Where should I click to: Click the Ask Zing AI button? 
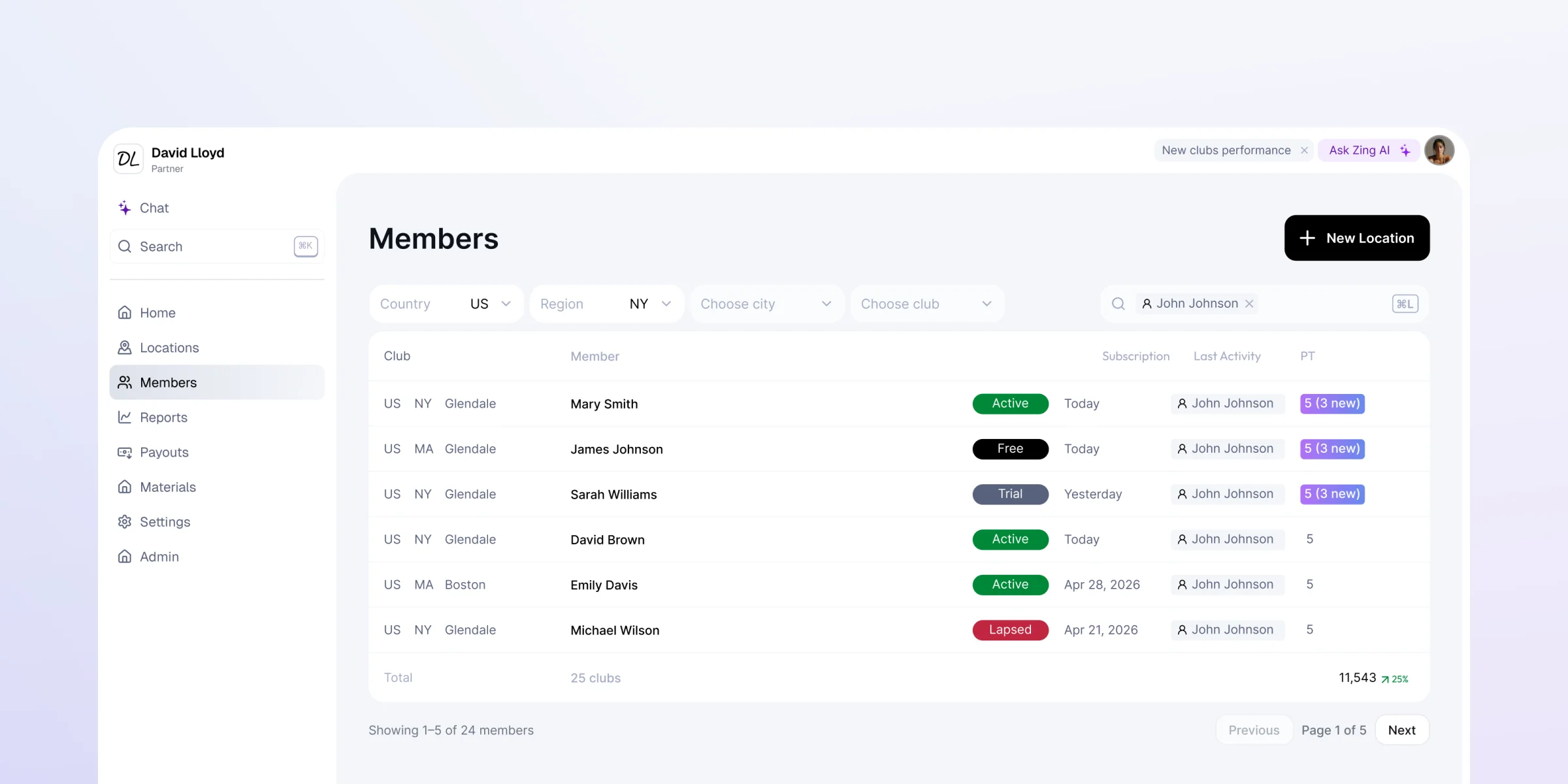pyautogui.click(x=1369, y=150)
